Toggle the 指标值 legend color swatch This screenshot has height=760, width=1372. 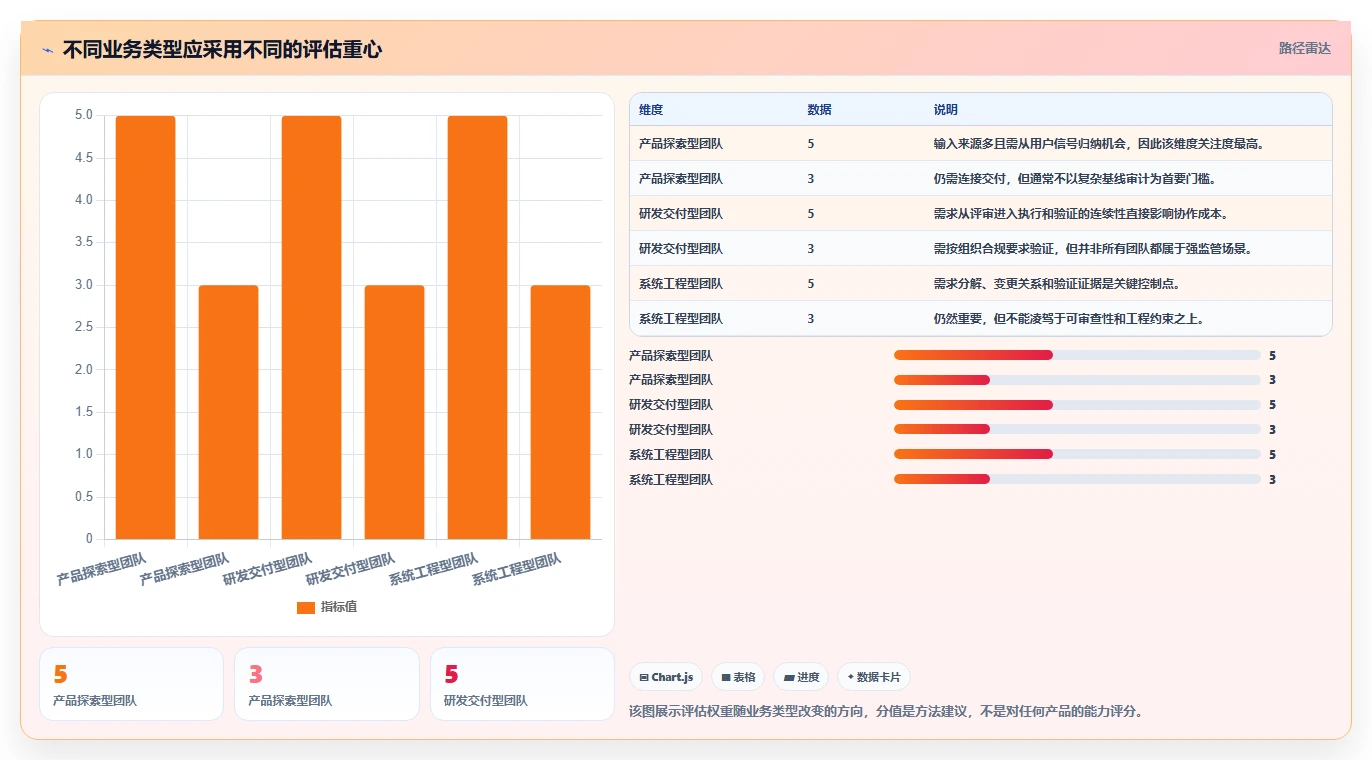click(x=306, y=607)
